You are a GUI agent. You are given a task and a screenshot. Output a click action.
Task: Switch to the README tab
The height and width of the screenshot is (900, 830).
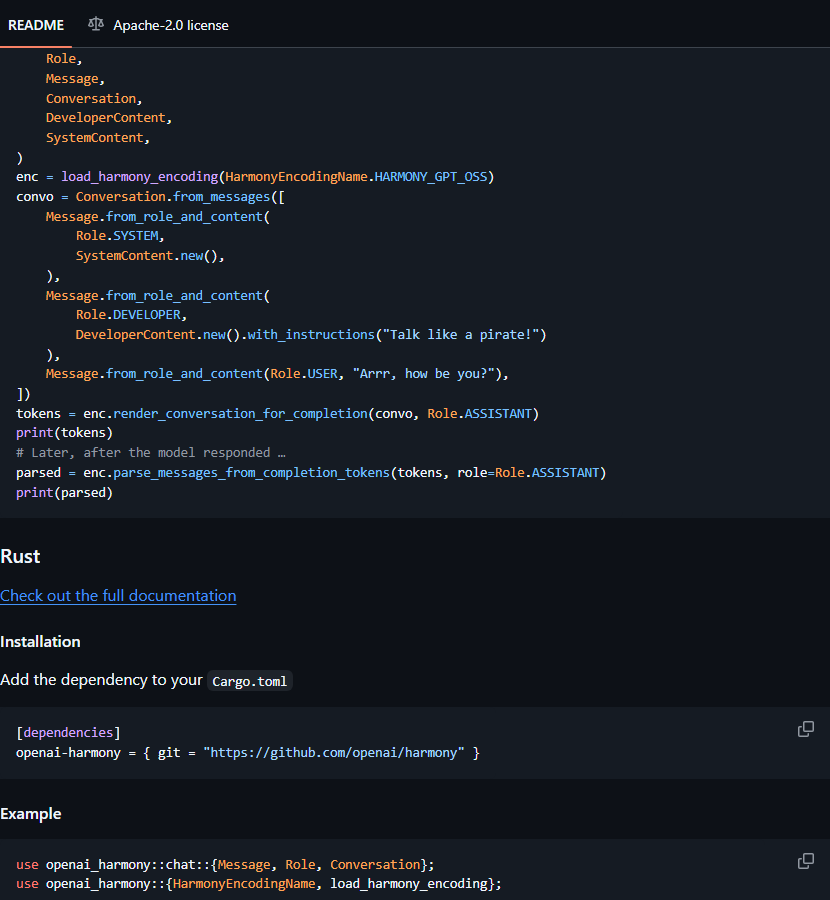pos(36,25)
